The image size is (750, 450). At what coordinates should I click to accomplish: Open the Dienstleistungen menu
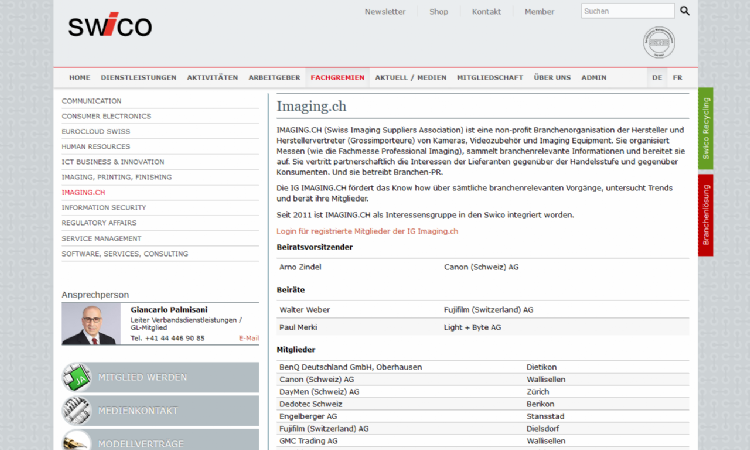(x=138, y=77)
